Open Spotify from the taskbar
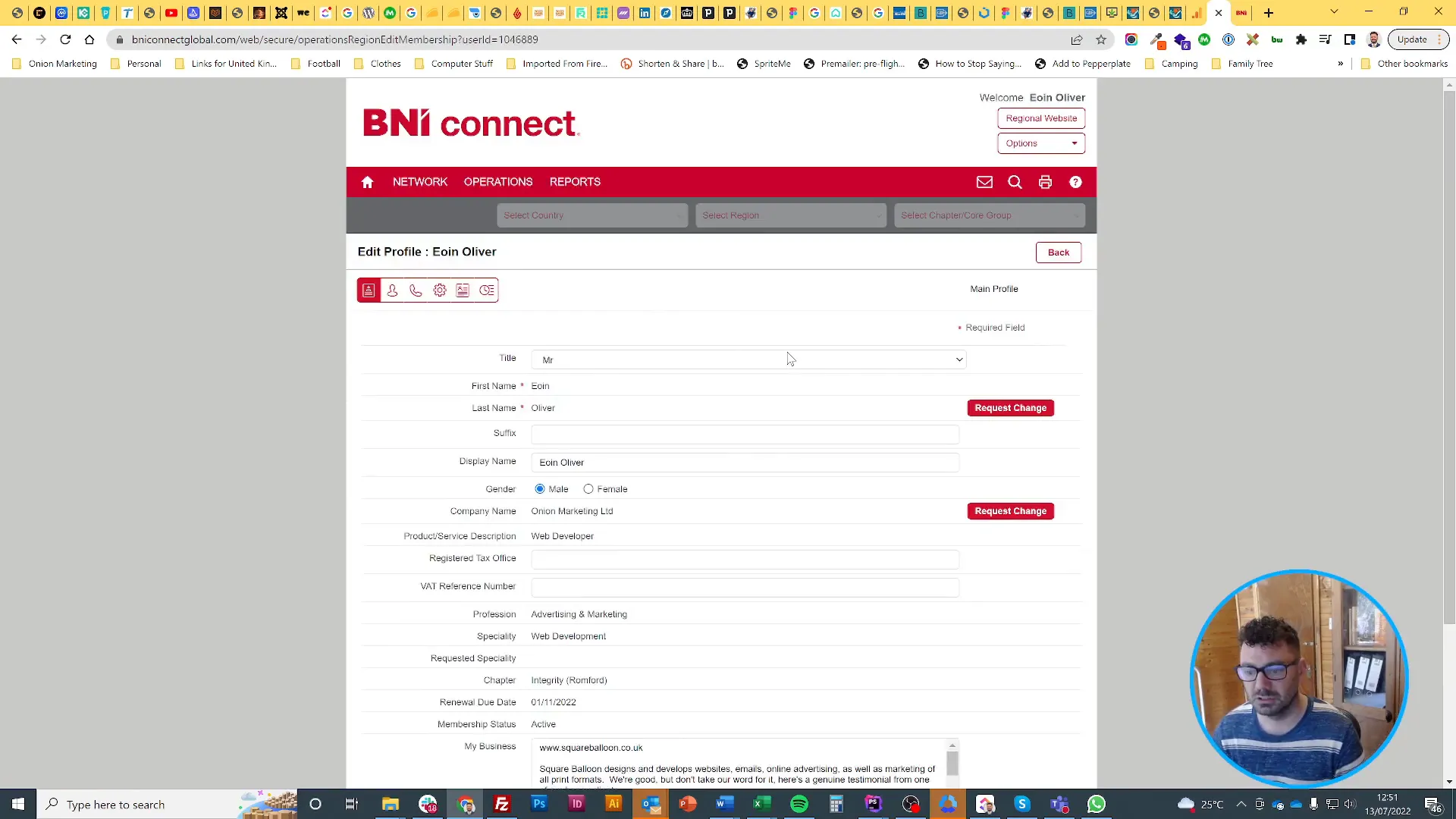Image resolution: width=1456 pixels, height=819 pixels. tap(799, 805)
